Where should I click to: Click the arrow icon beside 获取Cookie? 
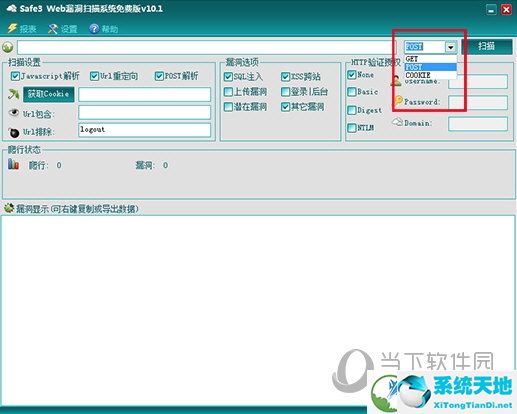coord(13,94)
